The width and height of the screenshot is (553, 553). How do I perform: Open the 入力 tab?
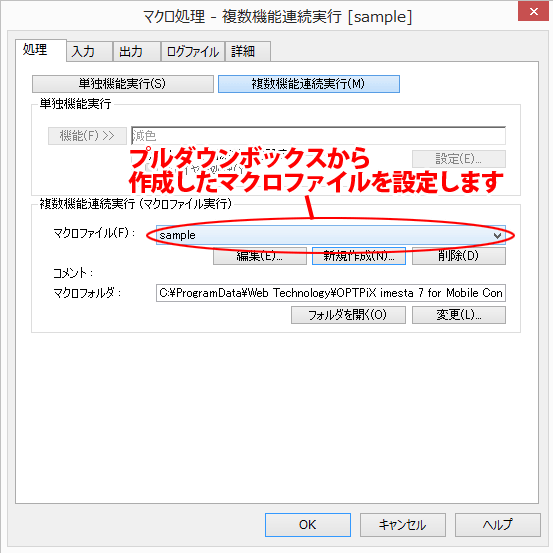pos(90,52)
